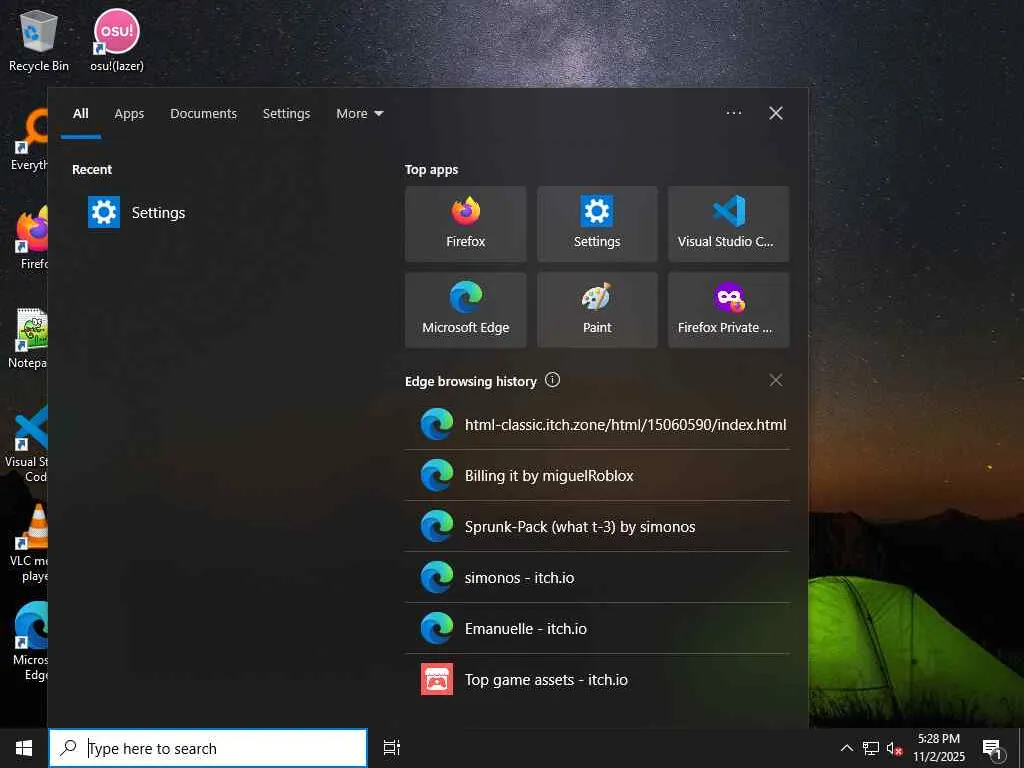1024x768 pixels.
Task: Launch Paint from Top apps
Action: 597,310
